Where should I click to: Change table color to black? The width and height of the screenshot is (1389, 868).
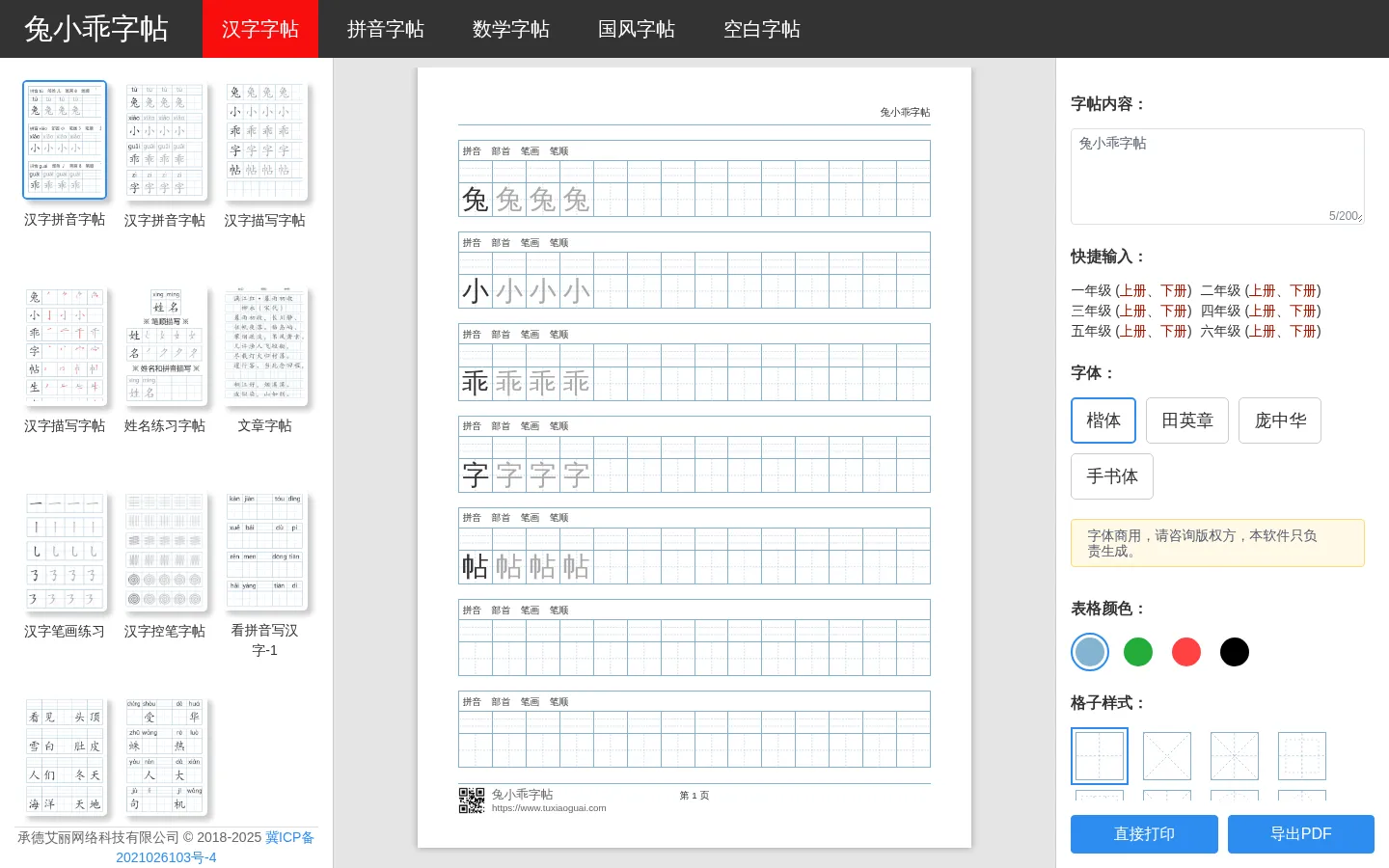1235,652
